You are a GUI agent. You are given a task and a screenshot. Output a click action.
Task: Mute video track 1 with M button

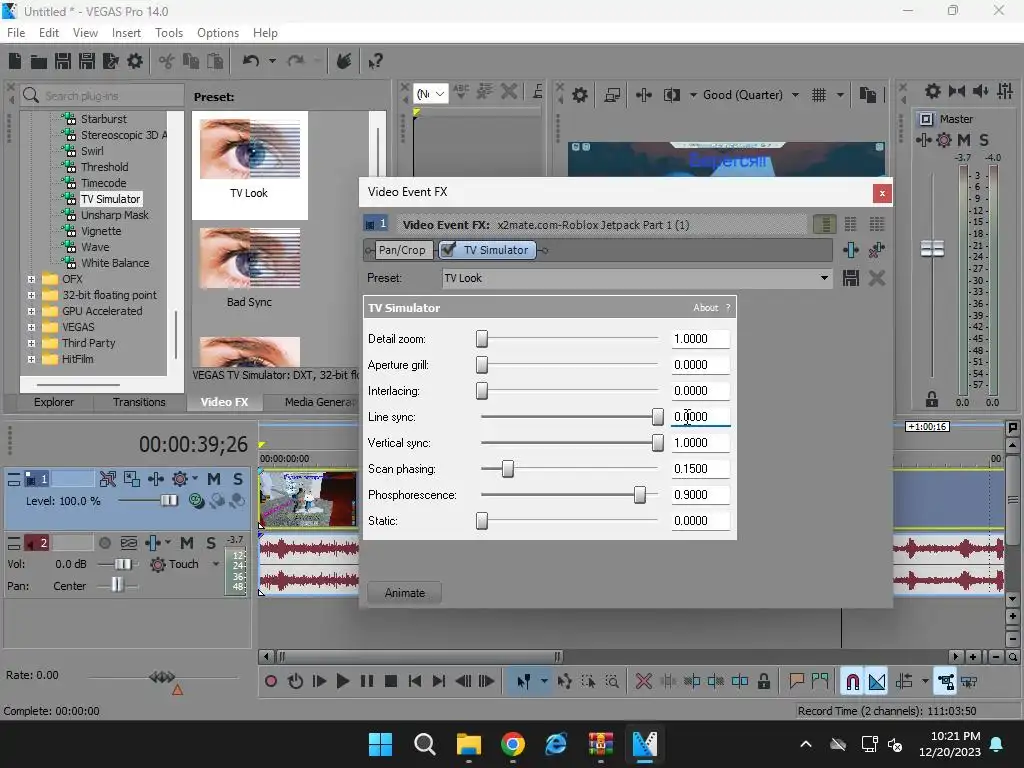[214, 479]
